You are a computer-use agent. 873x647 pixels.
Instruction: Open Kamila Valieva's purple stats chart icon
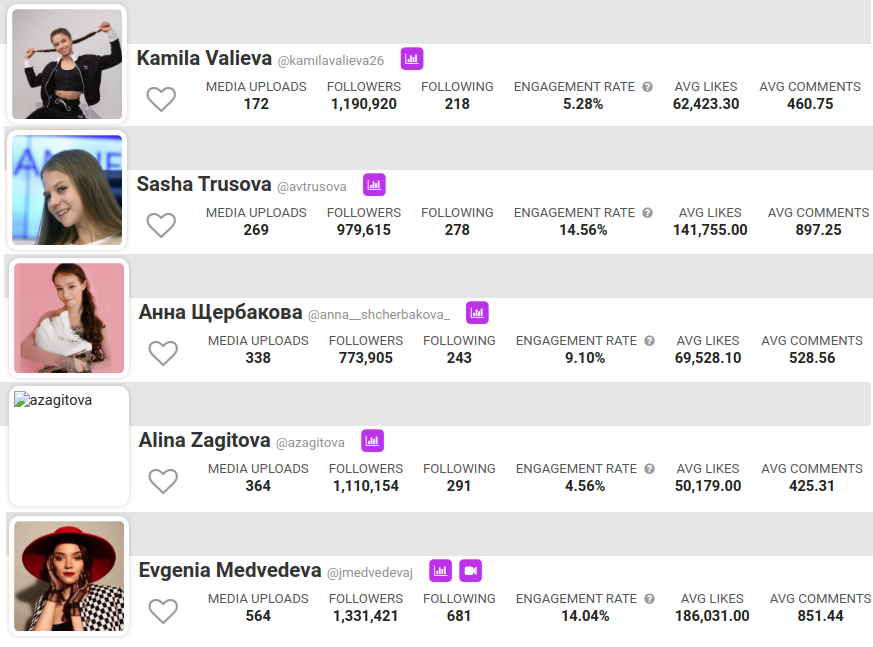click(x=412, y=59)
